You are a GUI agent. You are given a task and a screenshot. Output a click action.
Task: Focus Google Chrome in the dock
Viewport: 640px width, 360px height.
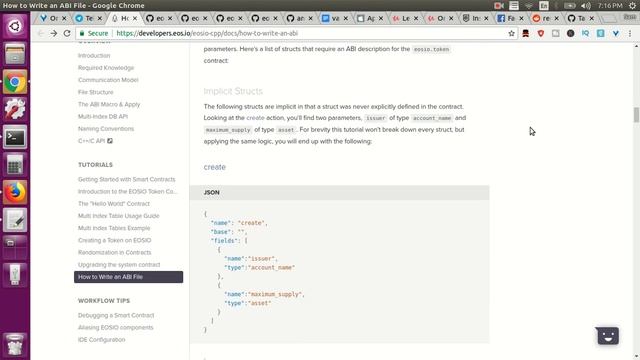click(x=15, y=82)
